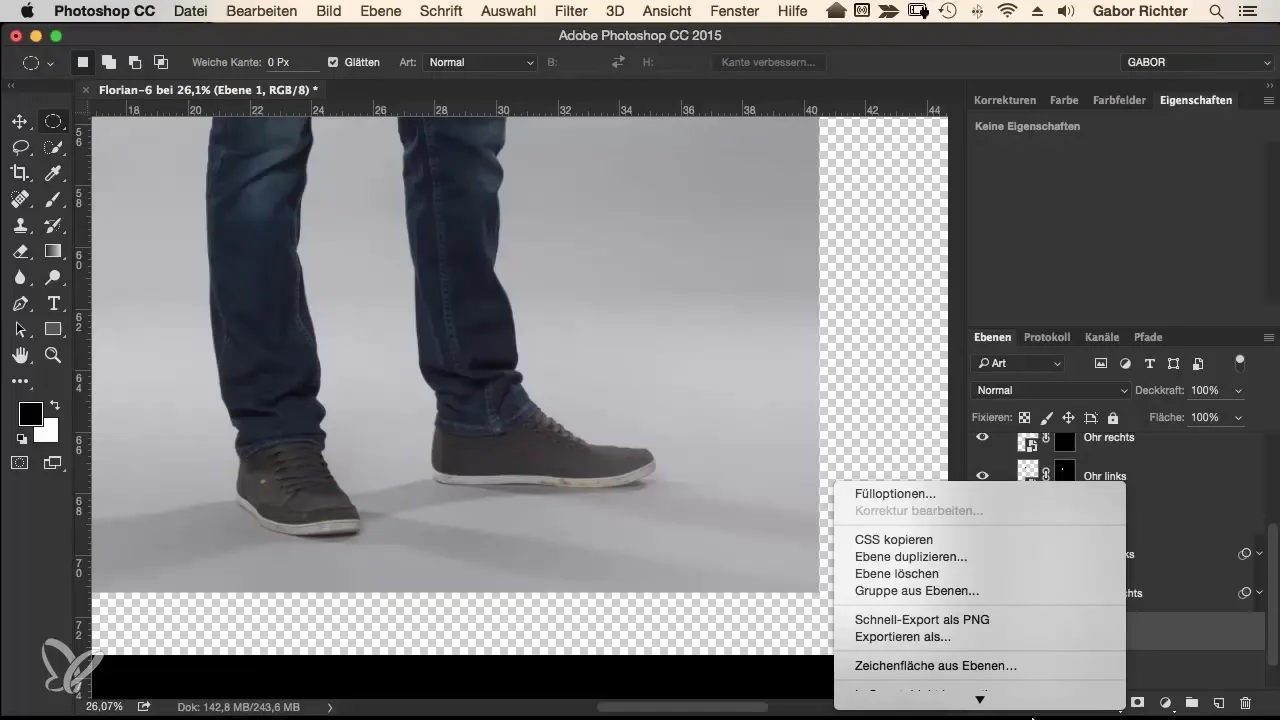Swap foreground and background colors
This screenshot has height=720, width=1280.
[x=54, y=405]
